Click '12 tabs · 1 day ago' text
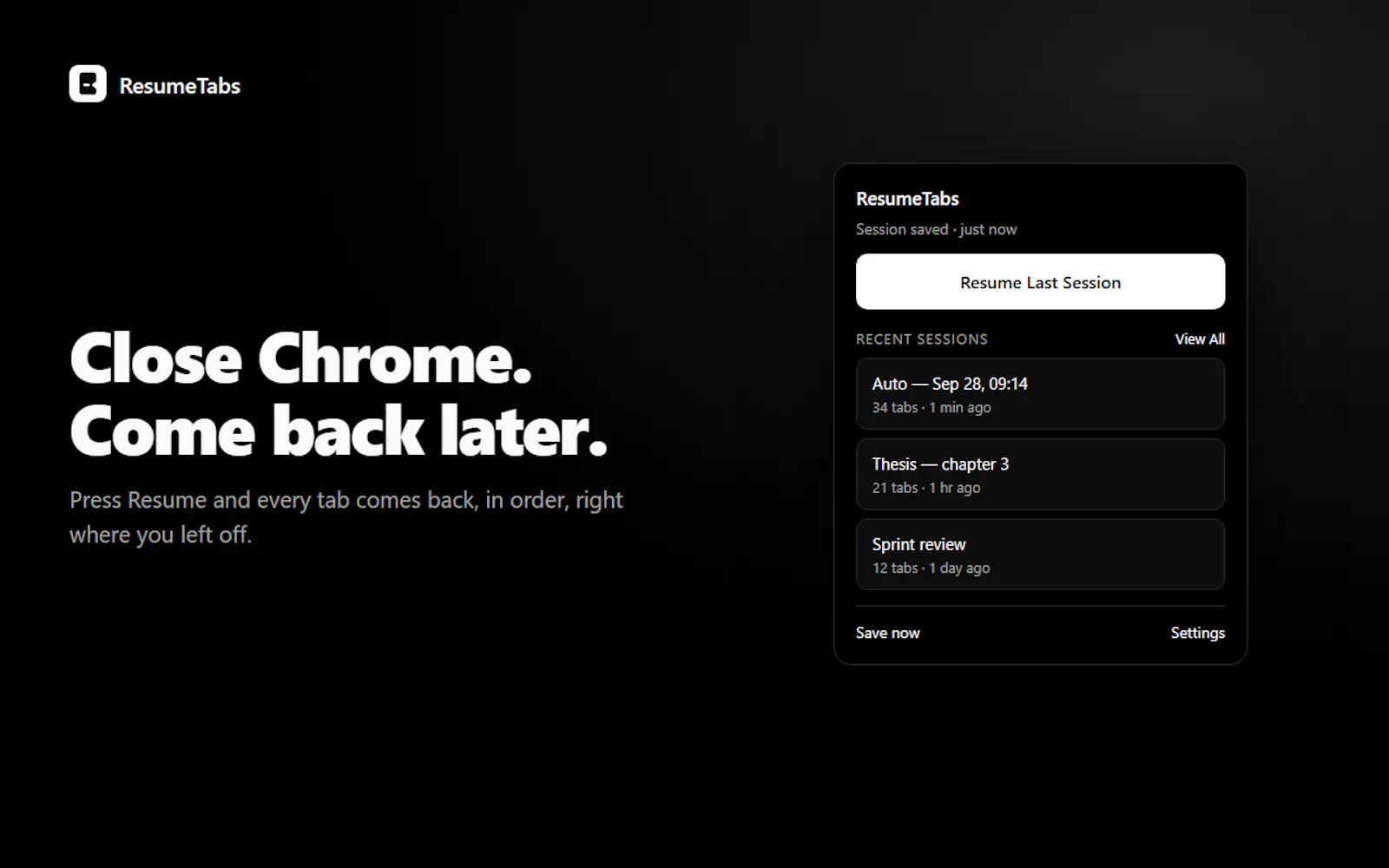 coord(931,568)
